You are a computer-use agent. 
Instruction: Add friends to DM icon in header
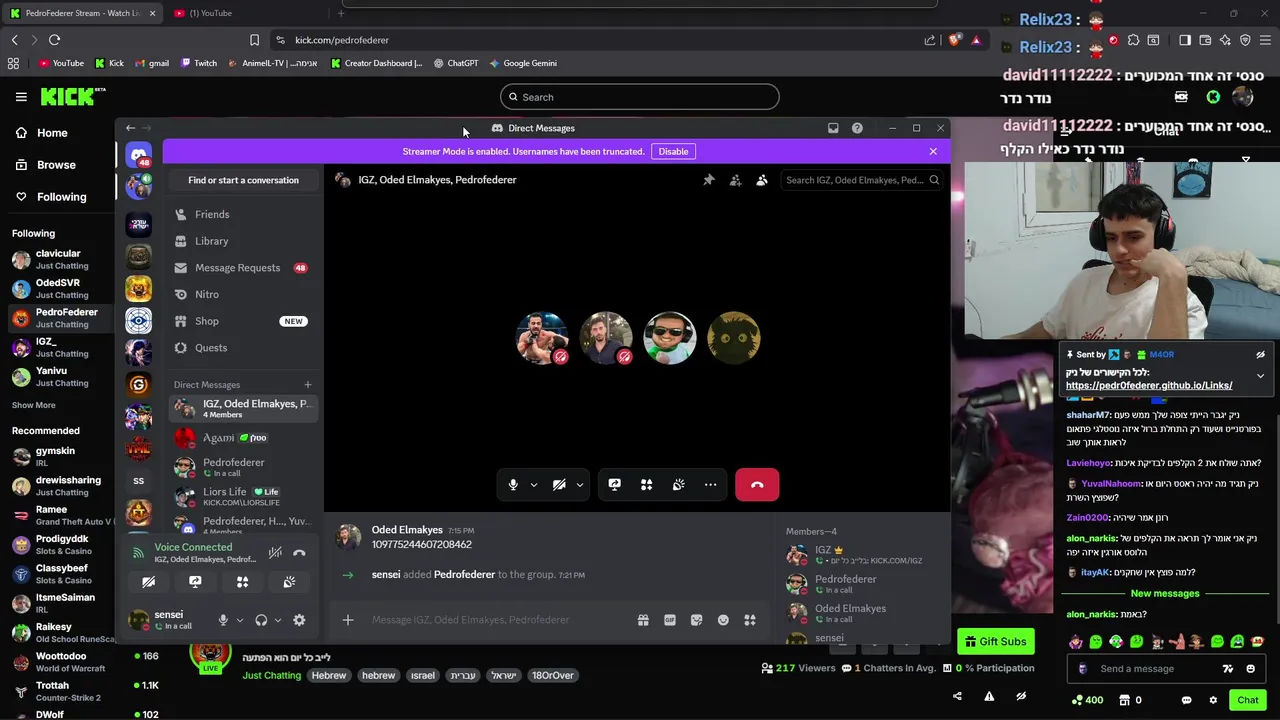pyautogui.click(x=735, y=180)
